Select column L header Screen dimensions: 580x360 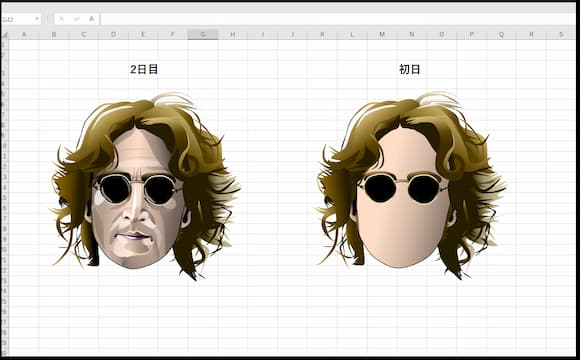(352, 35)
